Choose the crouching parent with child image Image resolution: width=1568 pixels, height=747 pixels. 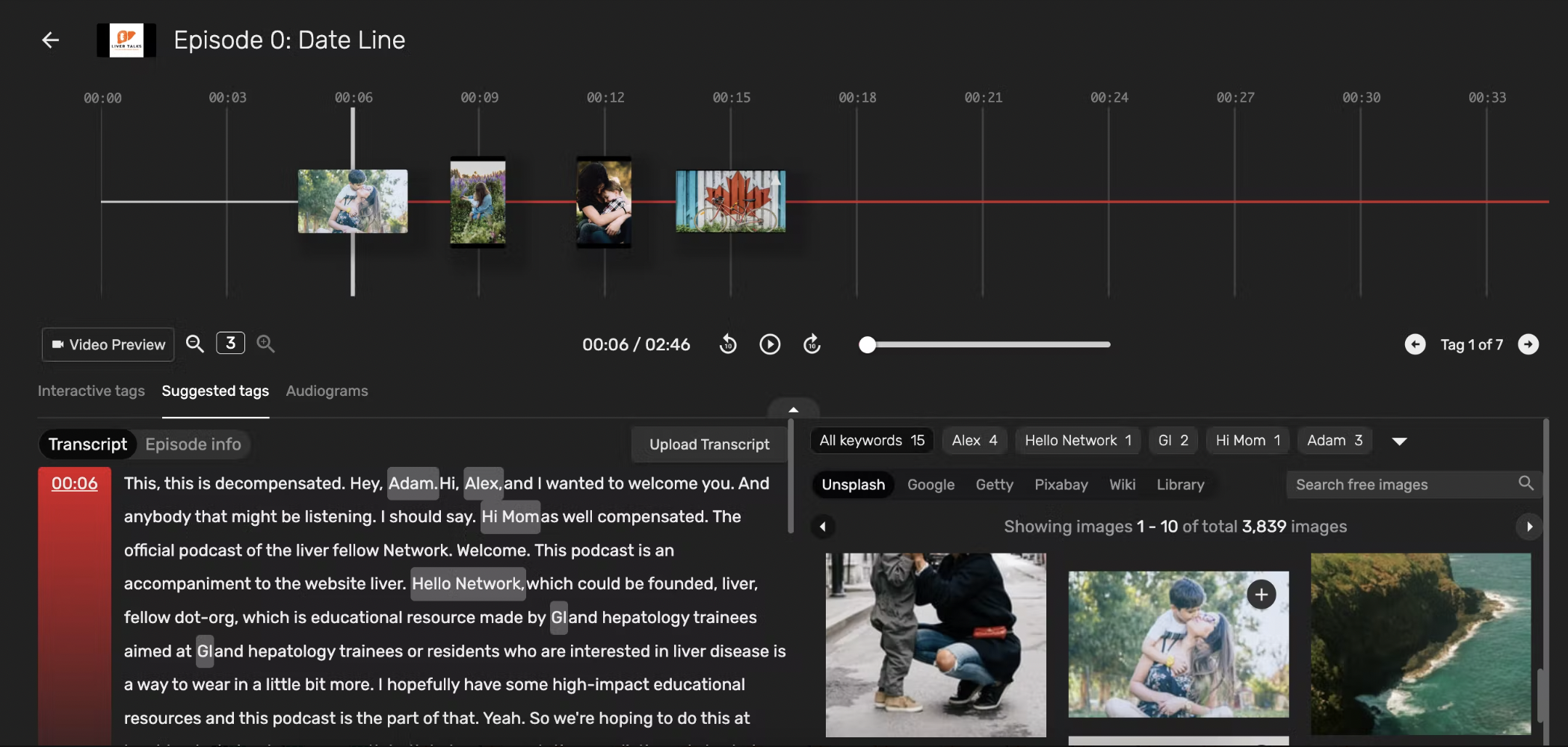pyautogui.click(x=936, y=645)
